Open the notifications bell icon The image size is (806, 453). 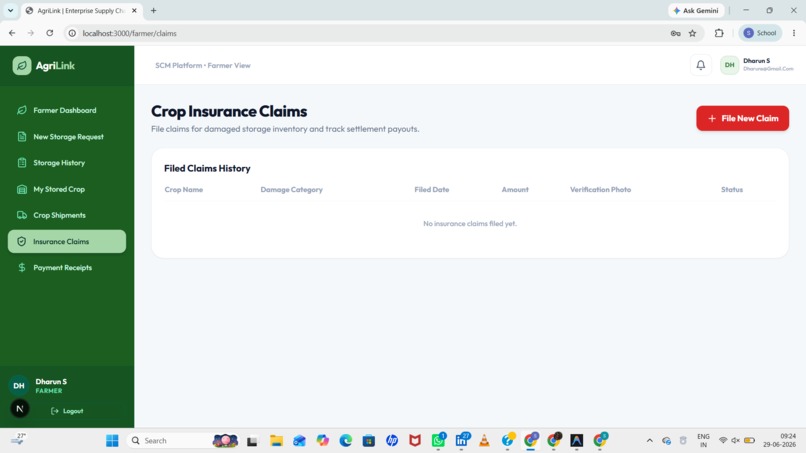point(701,65)
